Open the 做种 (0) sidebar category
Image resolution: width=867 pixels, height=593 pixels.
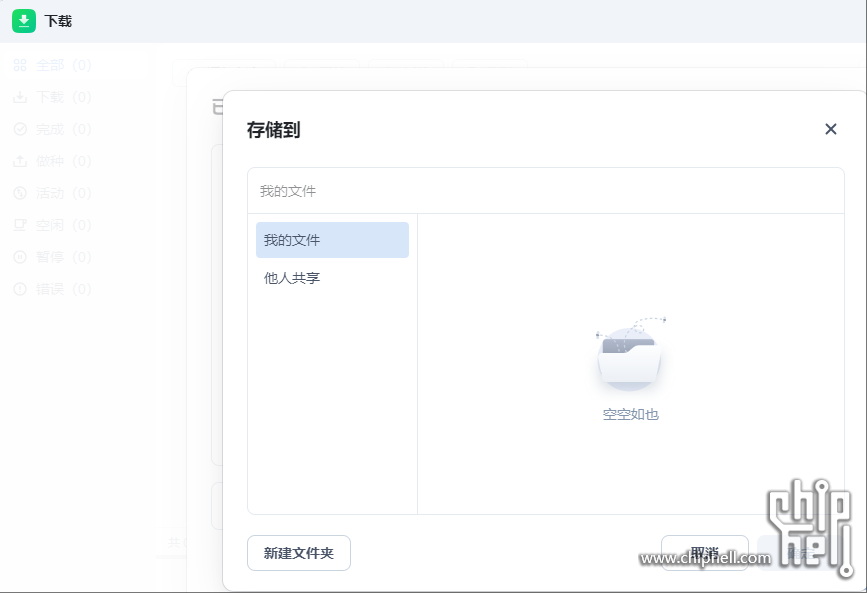tap(53, 161)
